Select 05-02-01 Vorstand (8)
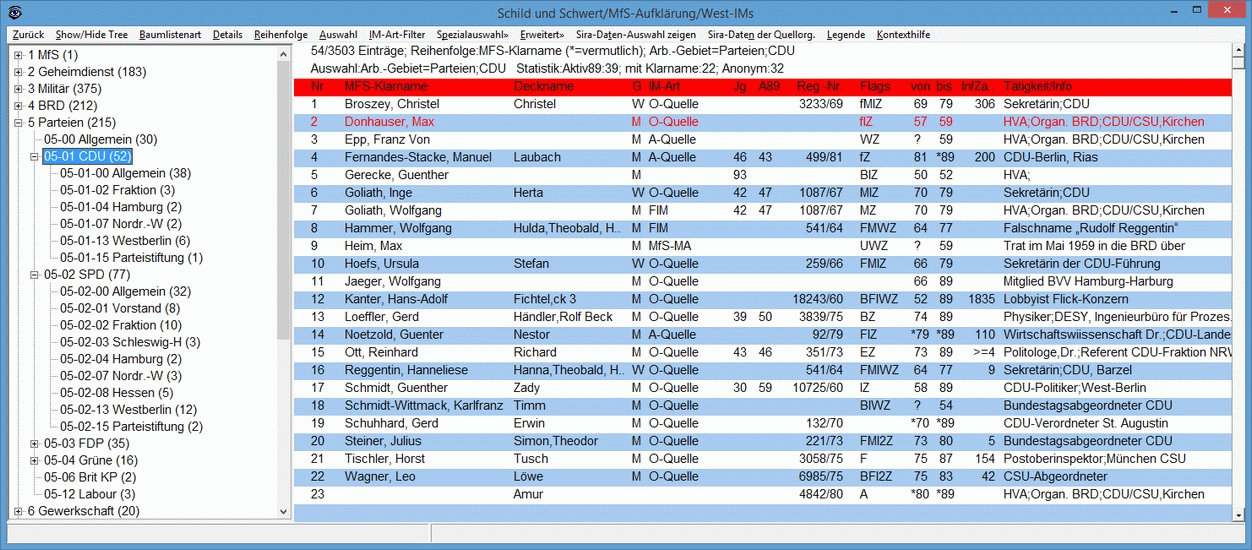The image size is (1252, 550). (x=120, y=308)
